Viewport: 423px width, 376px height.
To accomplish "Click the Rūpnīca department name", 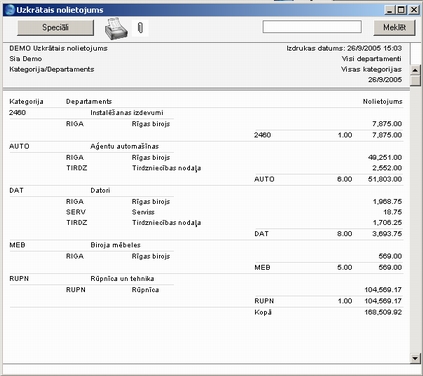I will pos(145,290).
